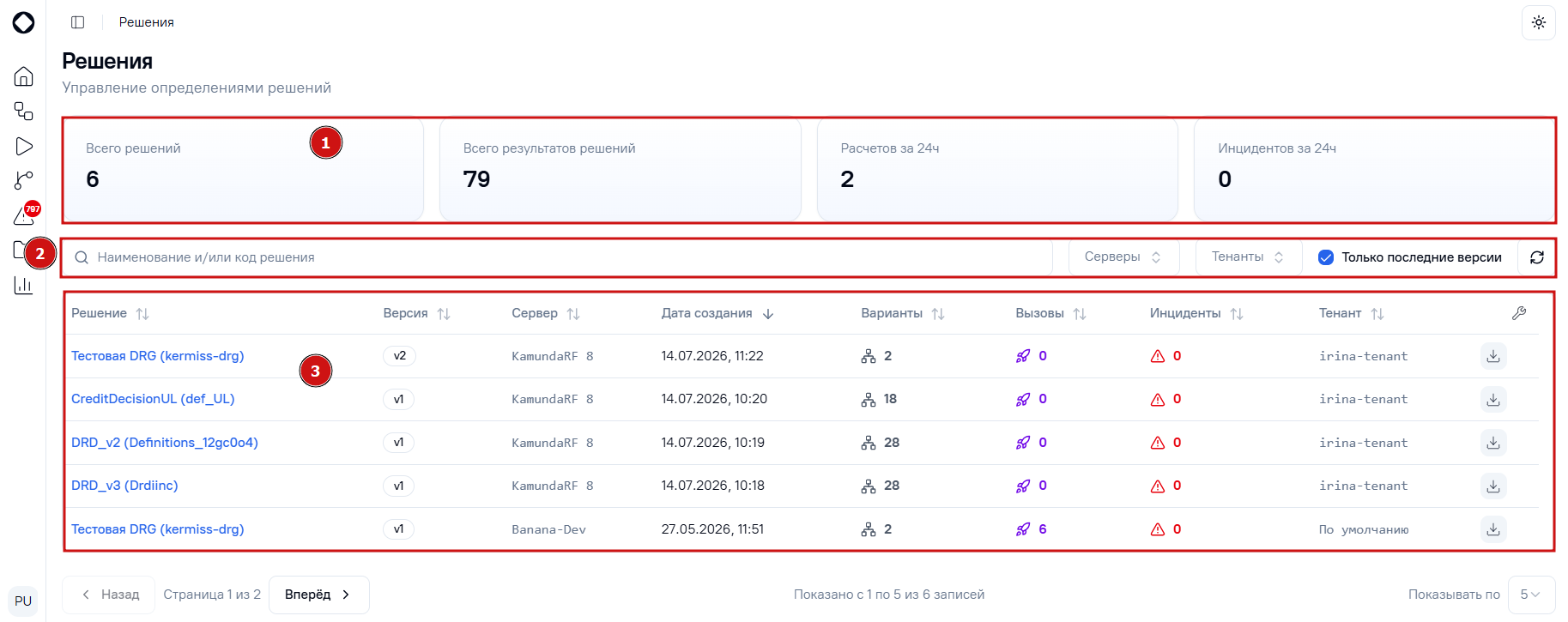Go to next page with Вперёд
Screen dimensions: 1568x622
[x=318, y=595]
